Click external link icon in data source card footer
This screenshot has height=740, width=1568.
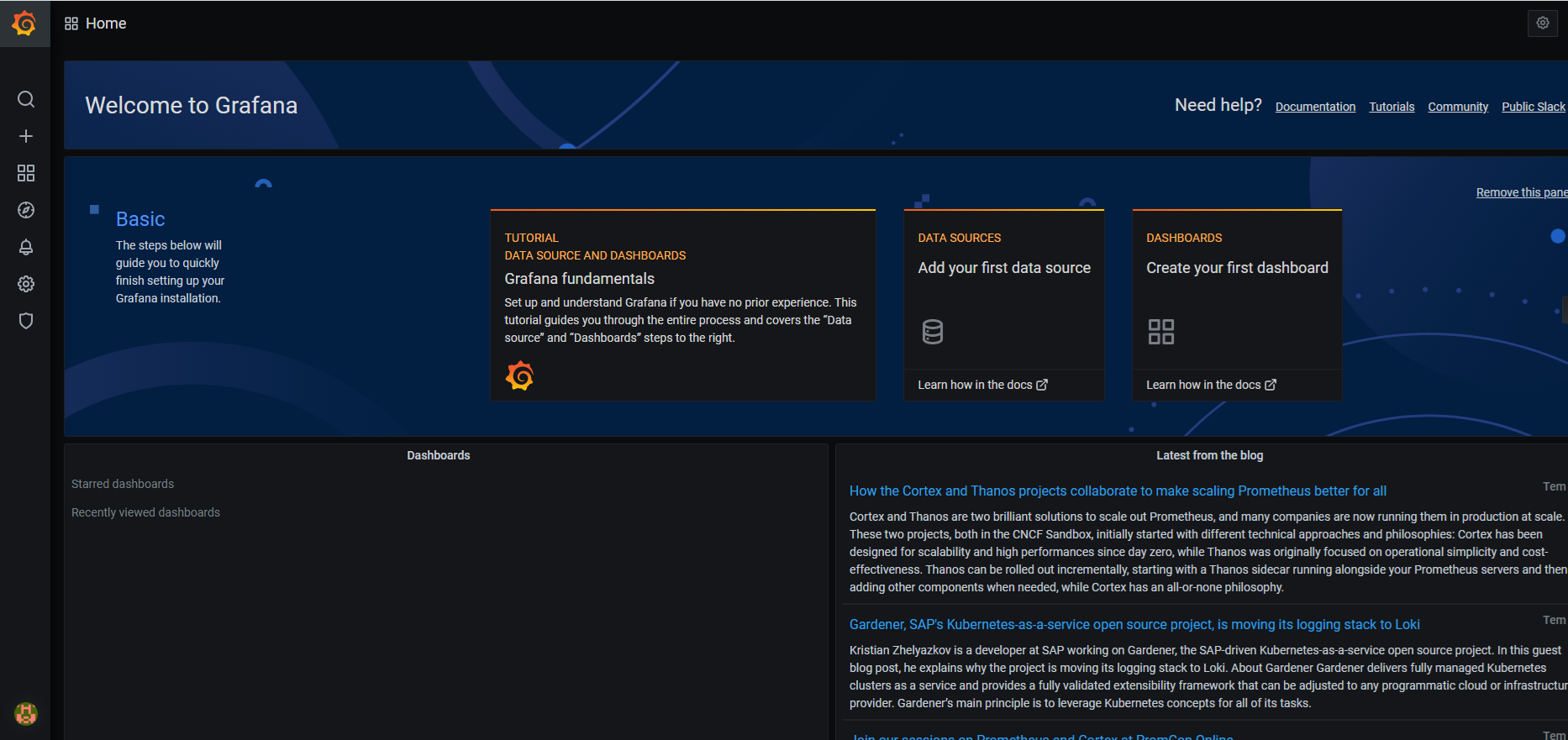pos(1042,385)
